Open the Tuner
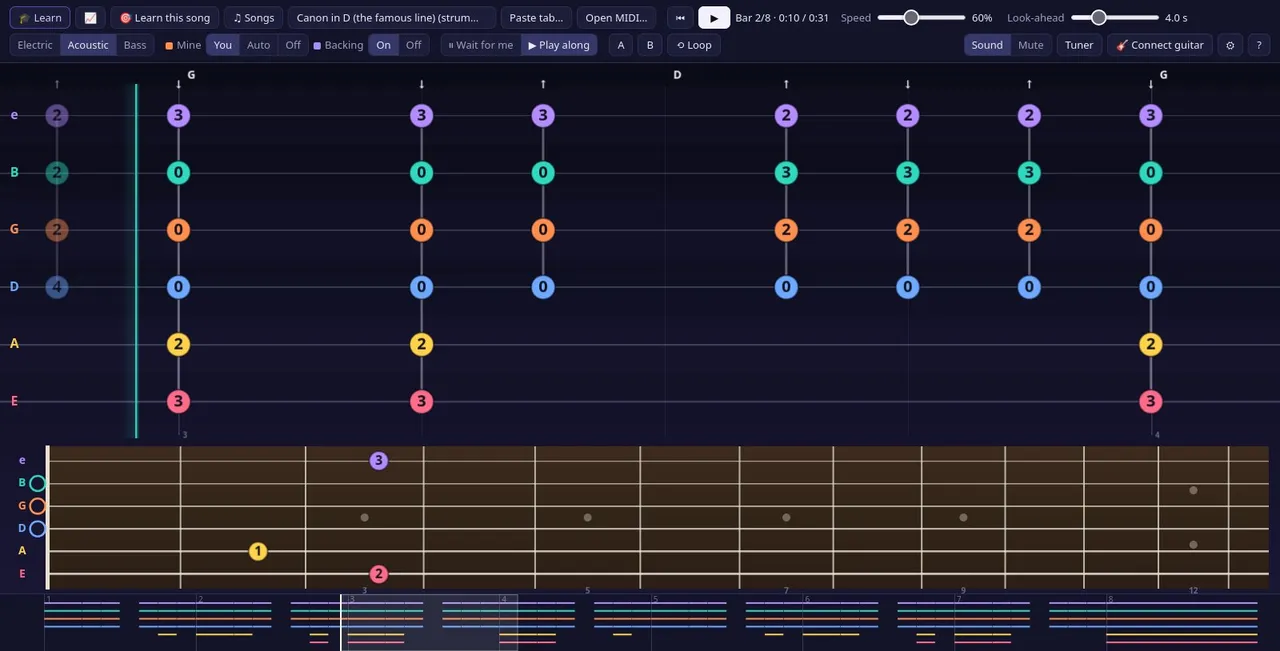This screenshot has height=651, width=1280. point(1079,45)
